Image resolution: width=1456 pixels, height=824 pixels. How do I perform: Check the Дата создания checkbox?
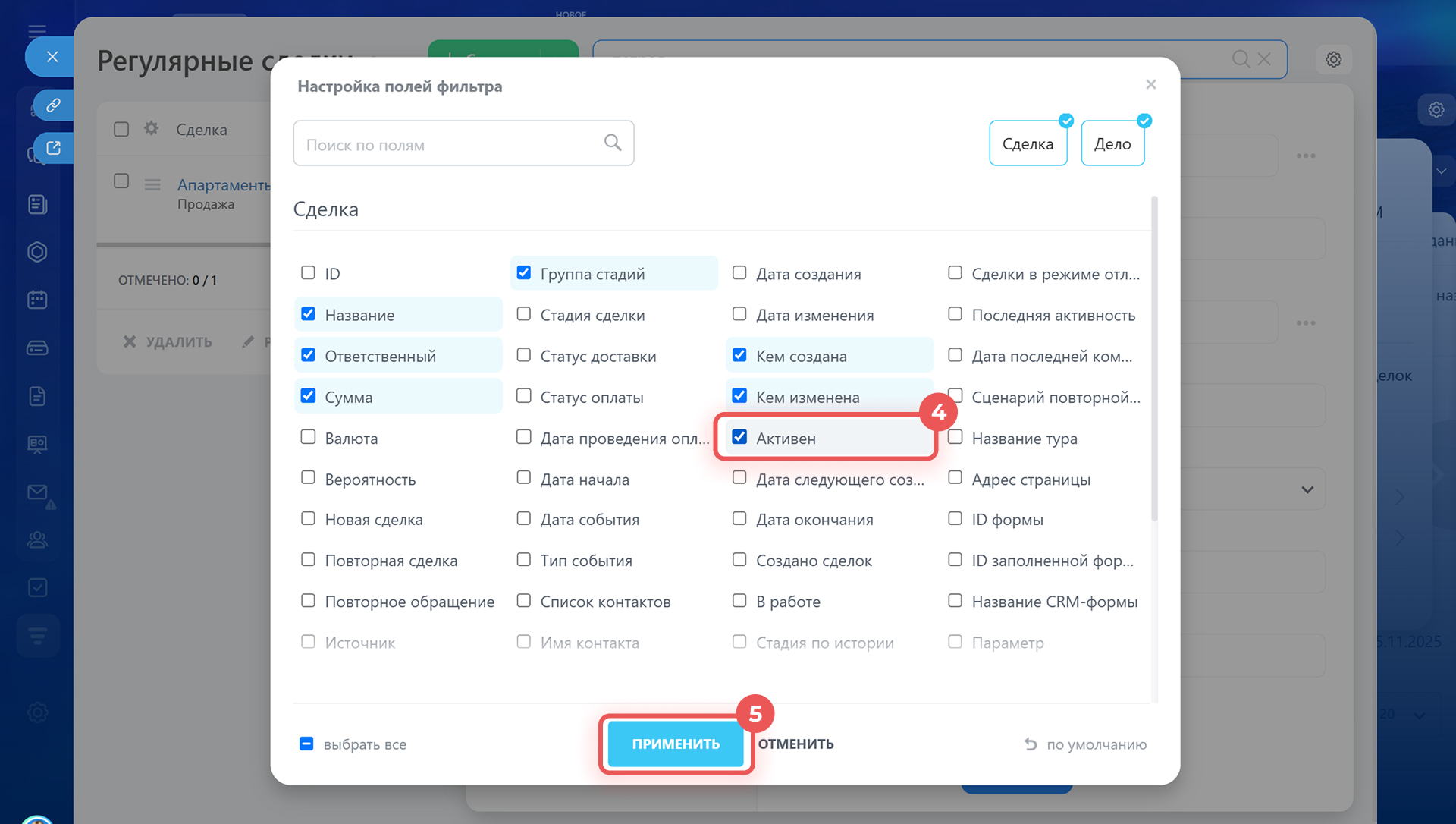(739, 273)
